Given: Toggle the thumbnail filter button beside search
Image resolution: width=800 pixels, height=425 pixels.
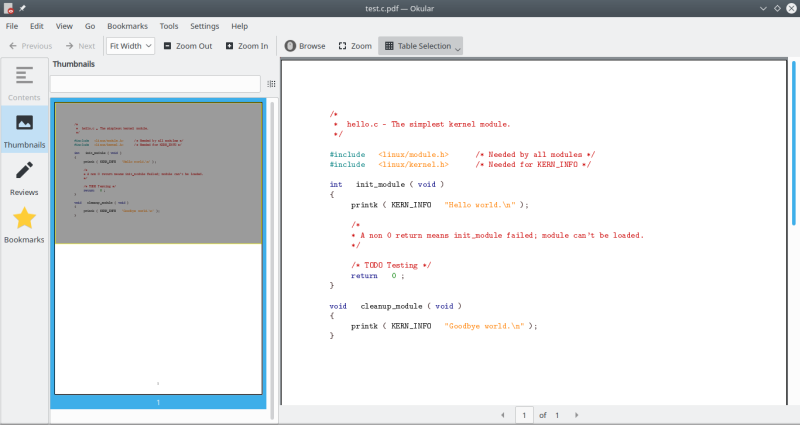Looking at the screenshot, I should pos(271,84).
